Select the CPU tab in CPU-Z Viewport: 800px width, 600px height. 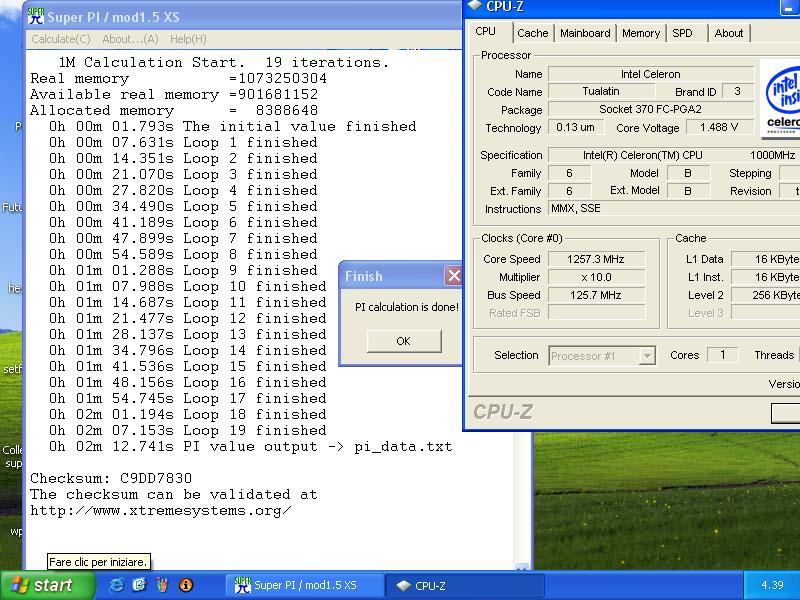tap(486, 32)
